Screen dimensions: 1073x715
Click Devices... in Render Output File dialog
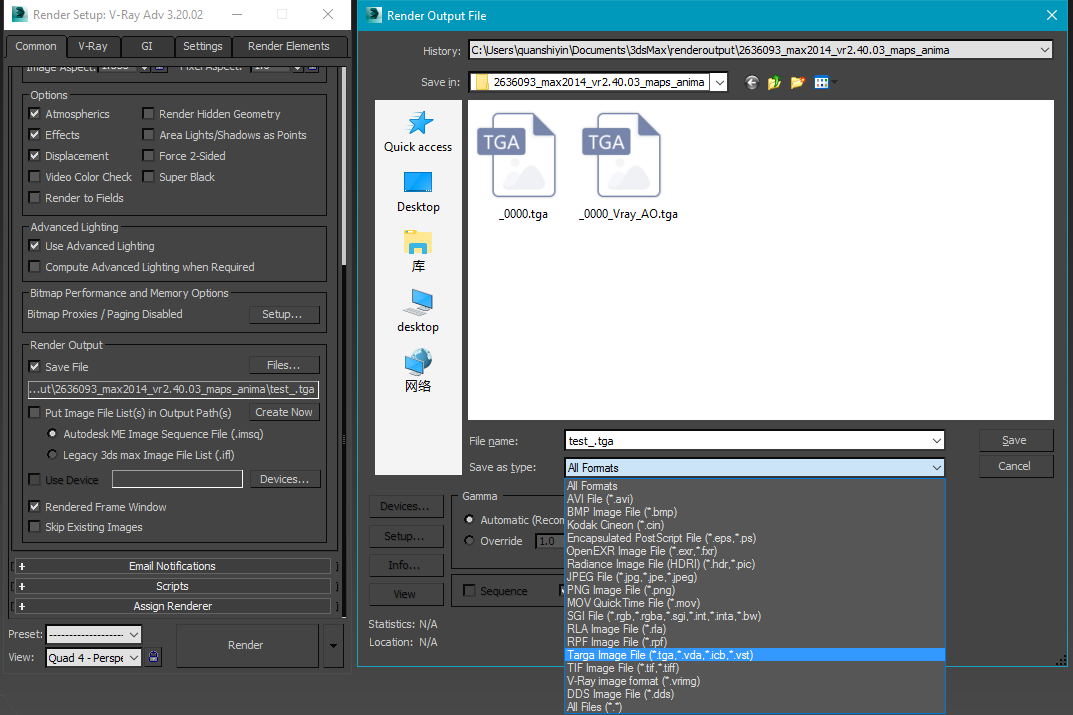pyautogui.click(x=406, y=506)
